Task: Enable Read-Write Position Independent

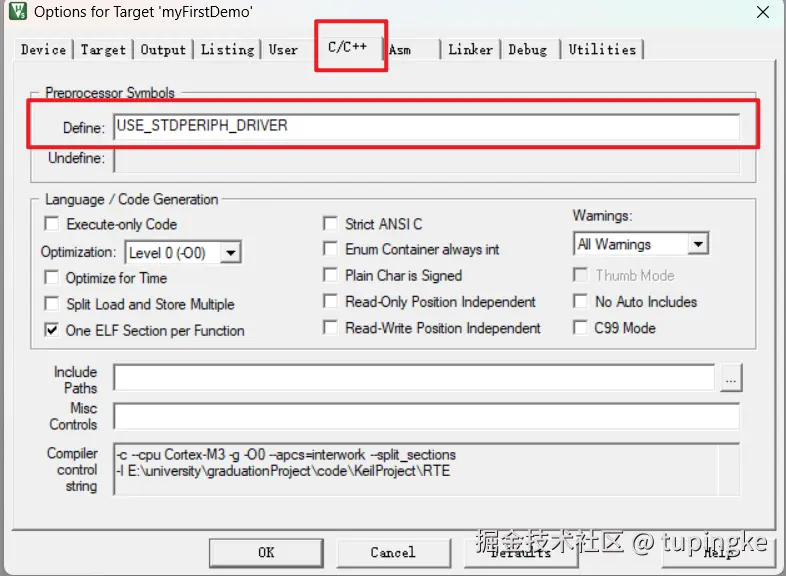Action: click(x=330, y=328)
